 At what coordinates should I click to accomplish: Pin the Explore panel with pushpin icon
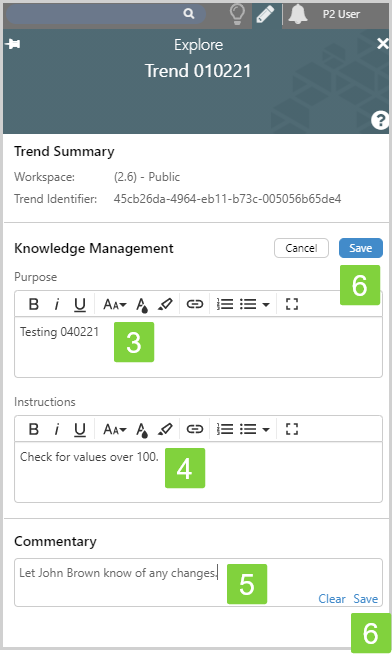[x=13, y=43]
